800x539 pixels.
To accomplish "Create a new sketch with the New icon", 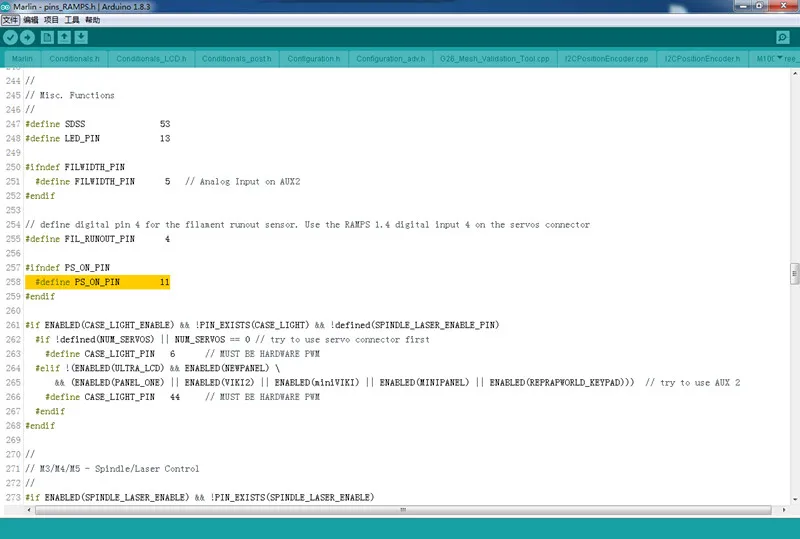I will coord(47,37).
